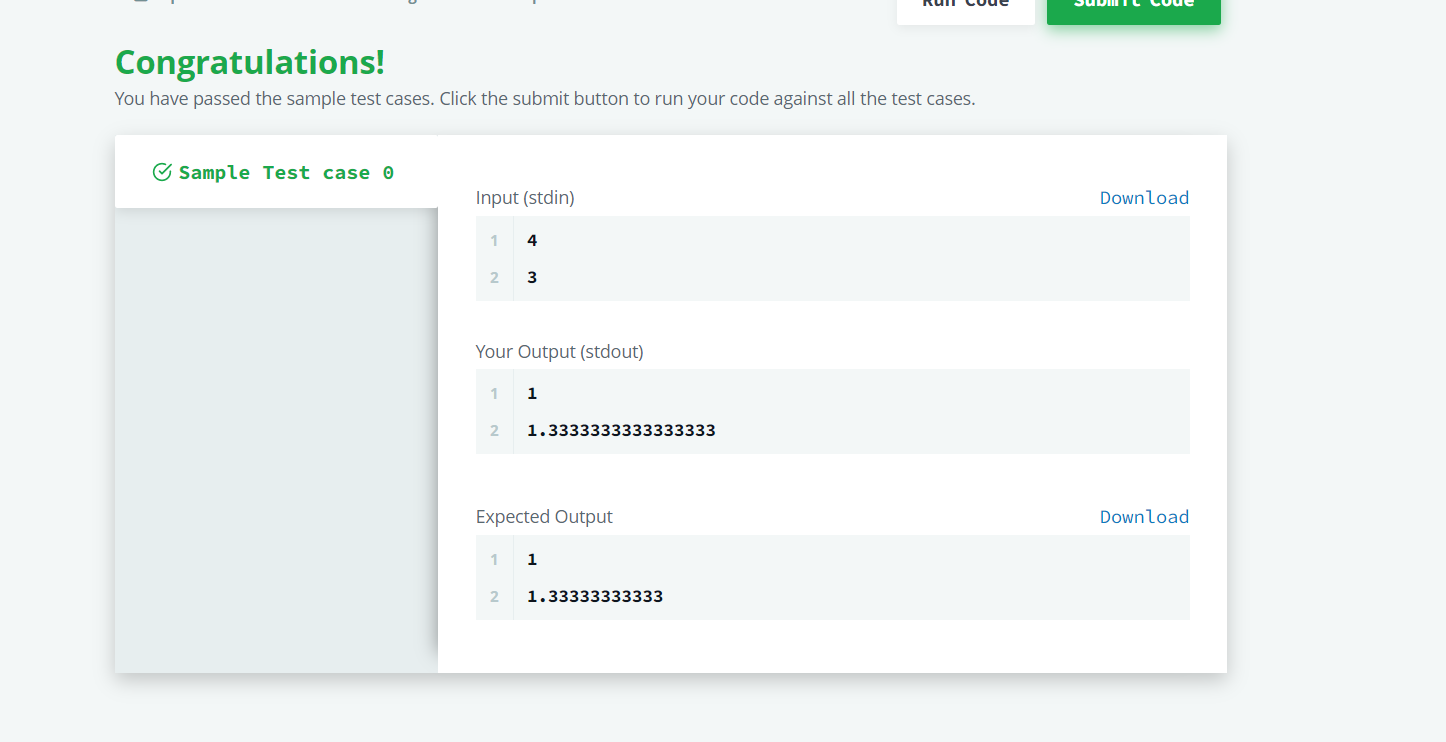Click the input value 3 in stdin
1446x742 pixels.
coord(532,277)
